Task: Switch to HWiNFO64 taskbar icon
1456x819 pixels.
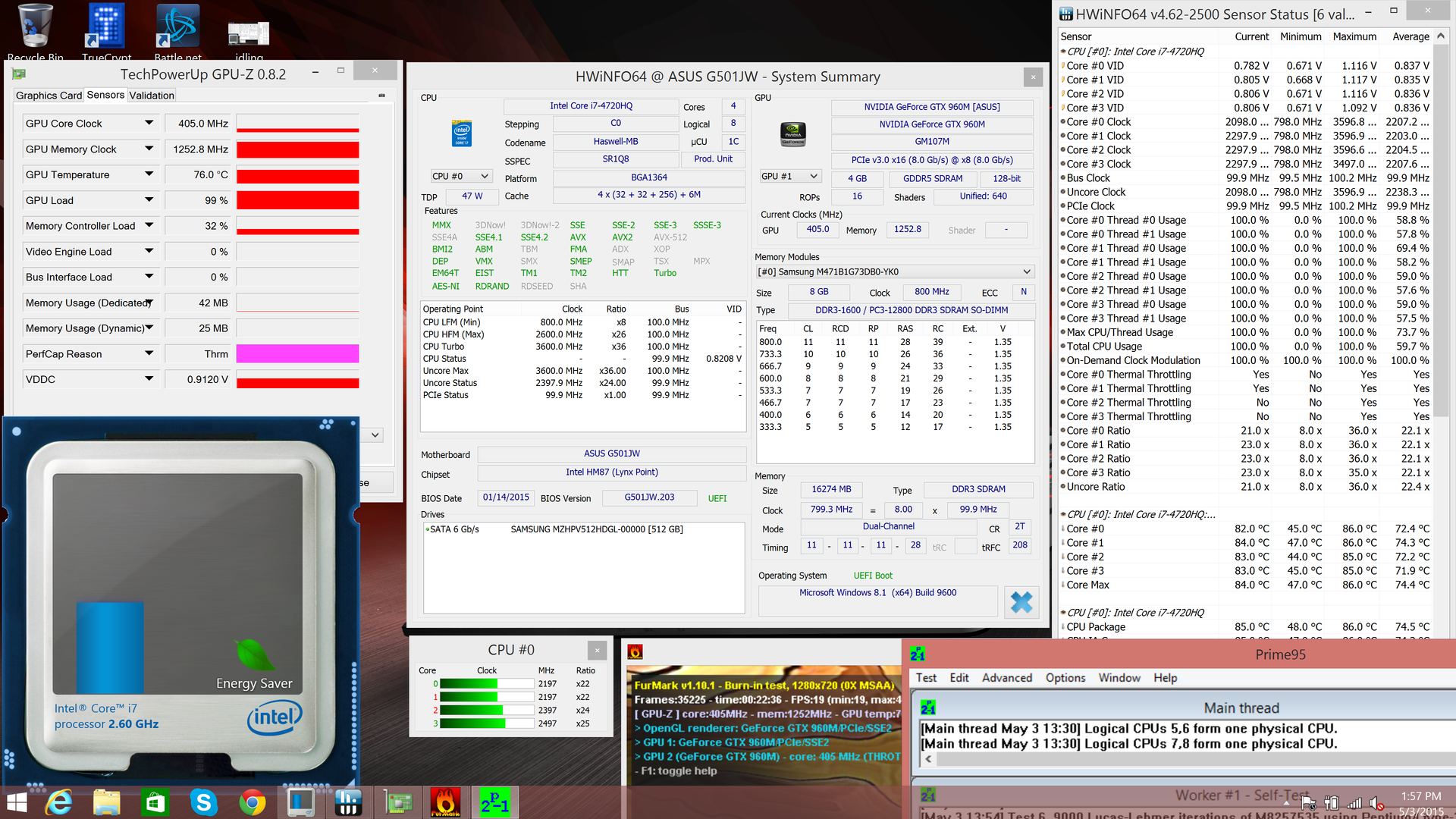Action: (x=348, y=802)
